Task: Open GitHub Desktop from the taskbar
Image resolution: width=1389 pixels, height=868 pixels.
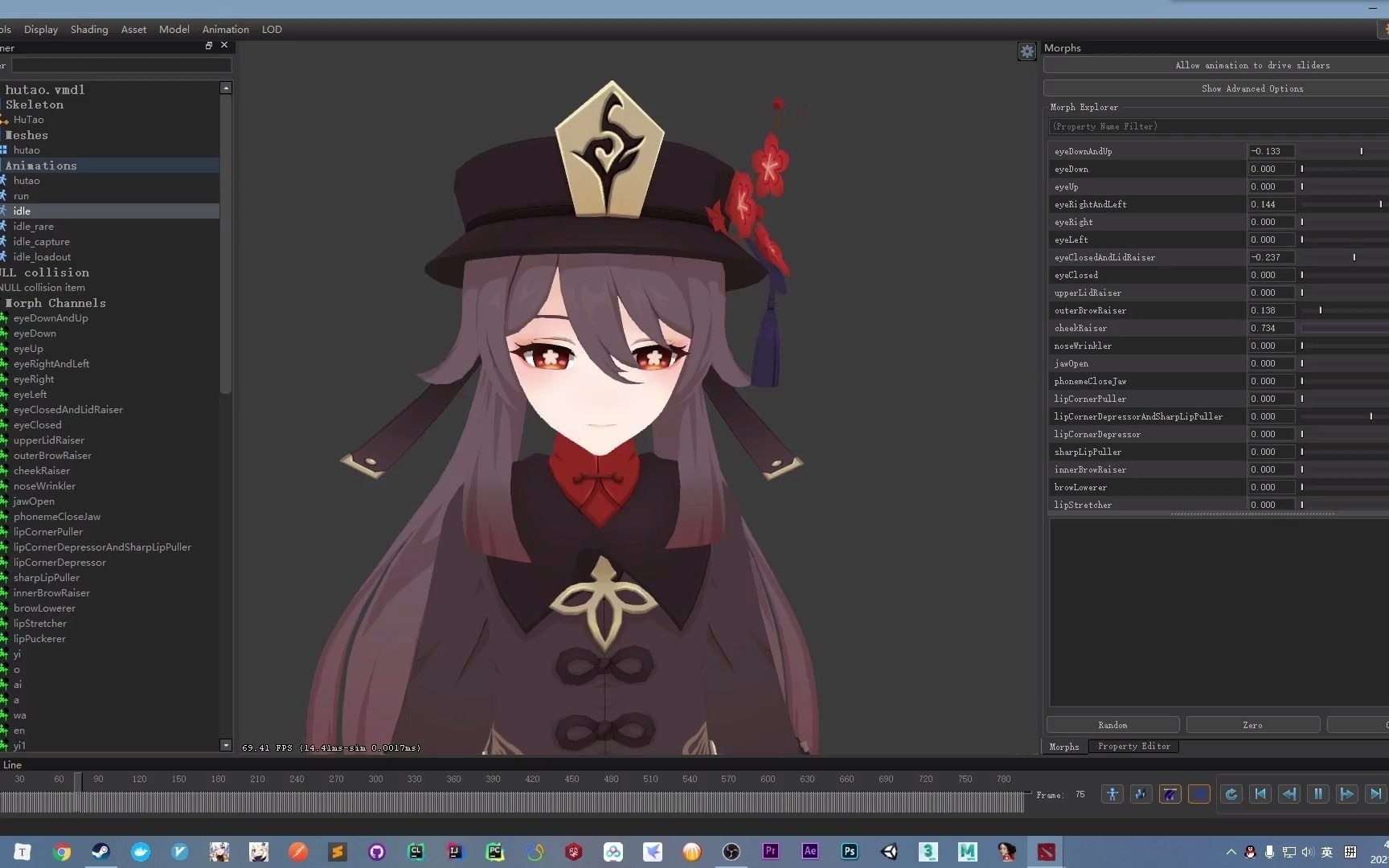Action: click(377, 852)
